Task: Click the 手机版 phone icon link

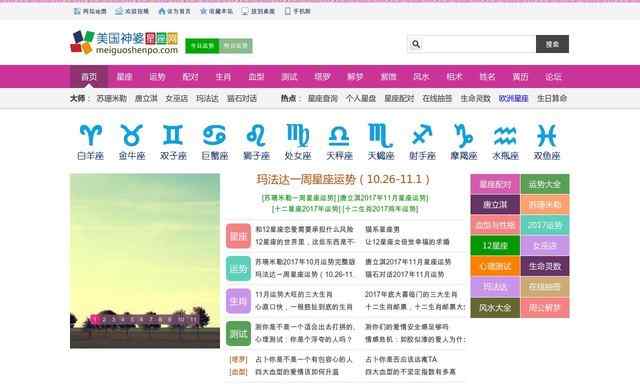Action: click(x=297, y=11)
